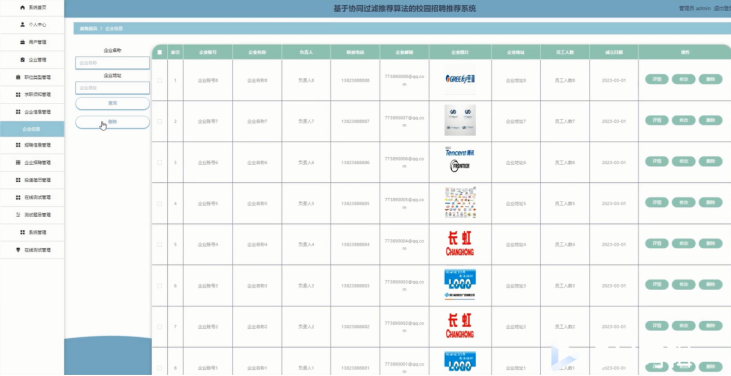Click the batch 删除 button under 查询
731x376 pixels.
pos(112,122)
